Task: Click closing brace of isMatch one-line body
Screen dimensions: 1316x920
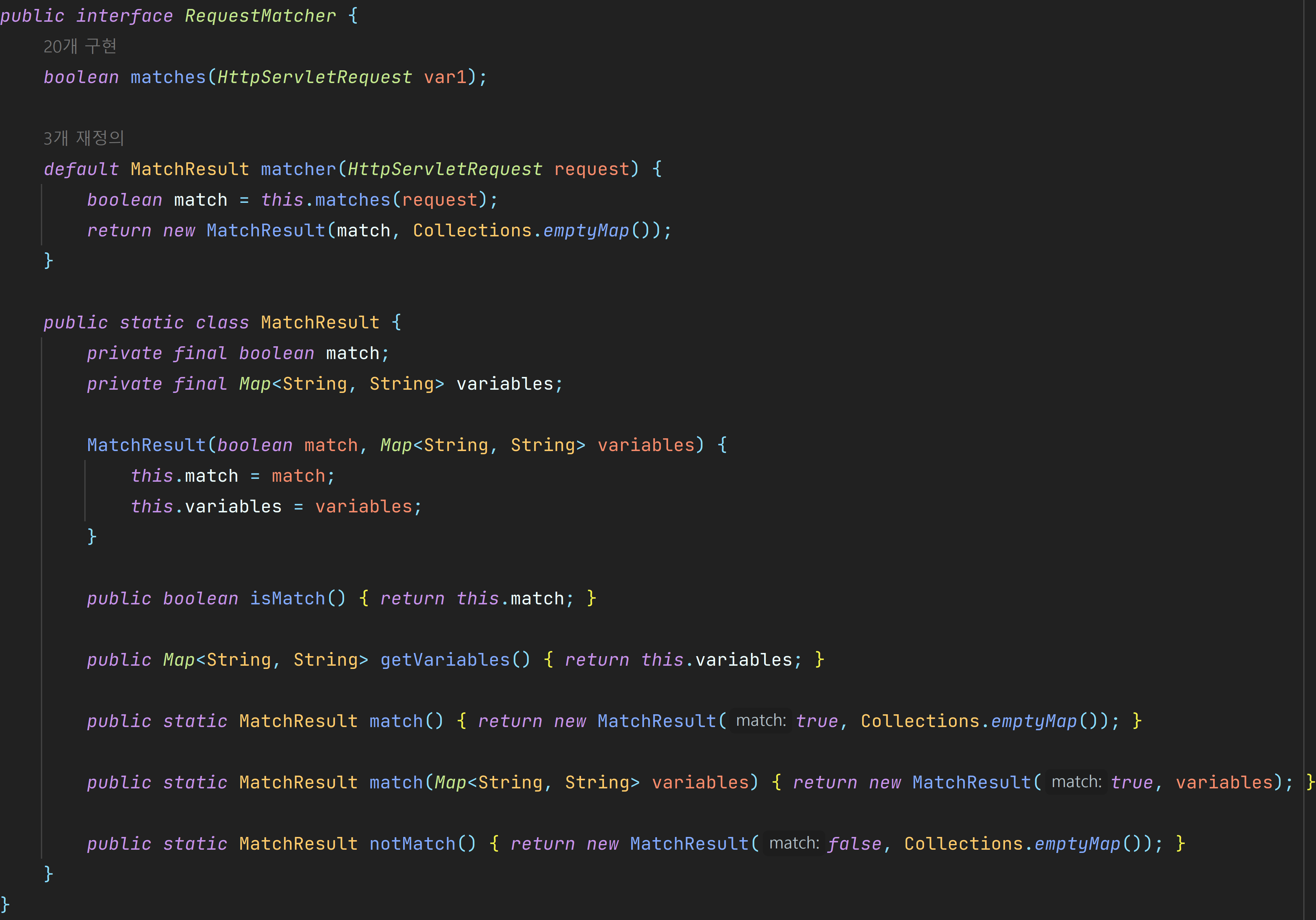Action: pyautogui.click(x=592, y=598)
